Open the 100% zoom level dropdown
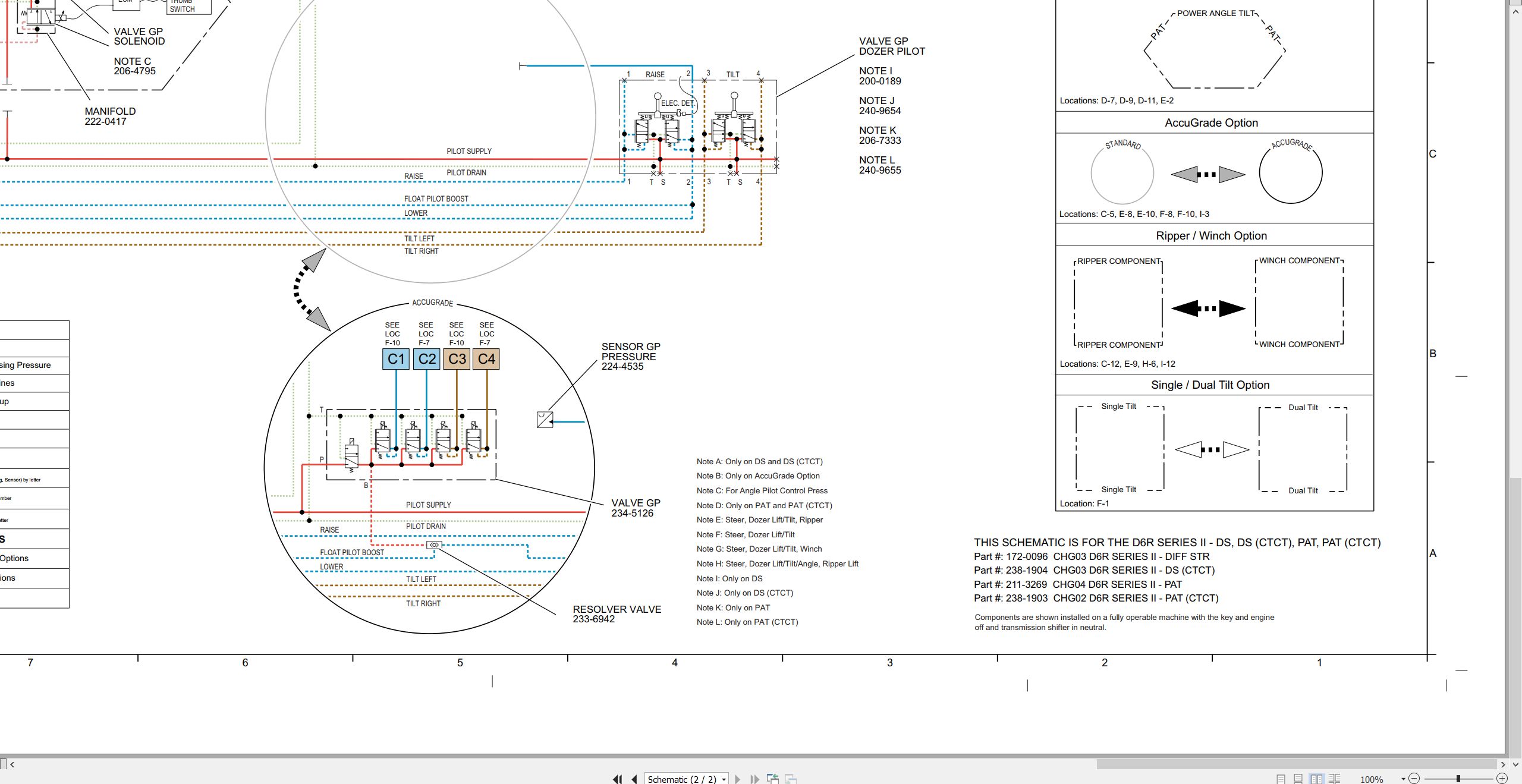1522x784 pixels. tap(1403, 779)
